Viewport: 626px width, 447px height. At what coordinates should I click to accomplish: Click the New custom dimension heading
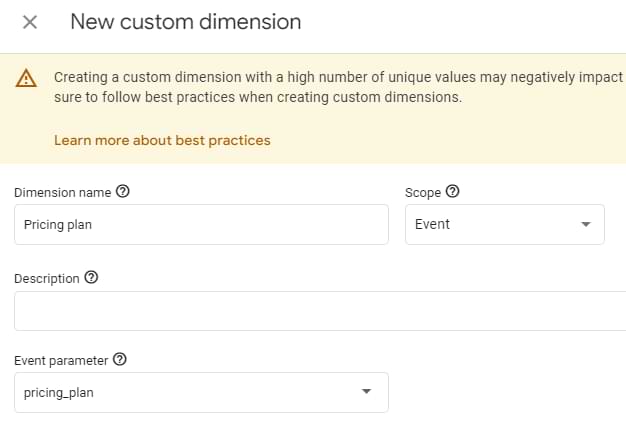[x=185, y=21]
